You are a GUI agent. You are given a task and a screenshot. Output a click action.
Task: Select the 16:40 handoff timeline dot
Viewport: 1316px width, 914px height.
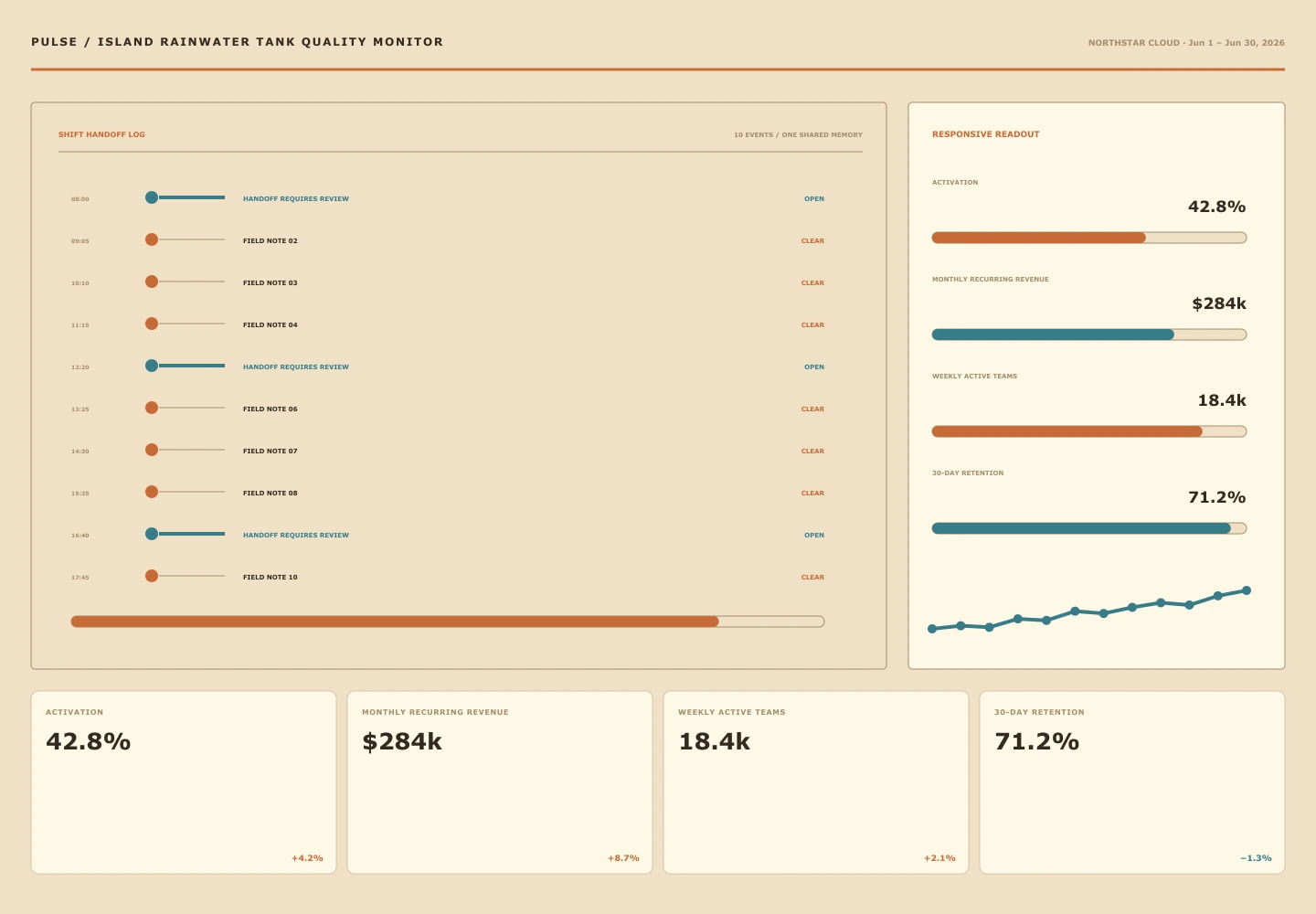152,534
